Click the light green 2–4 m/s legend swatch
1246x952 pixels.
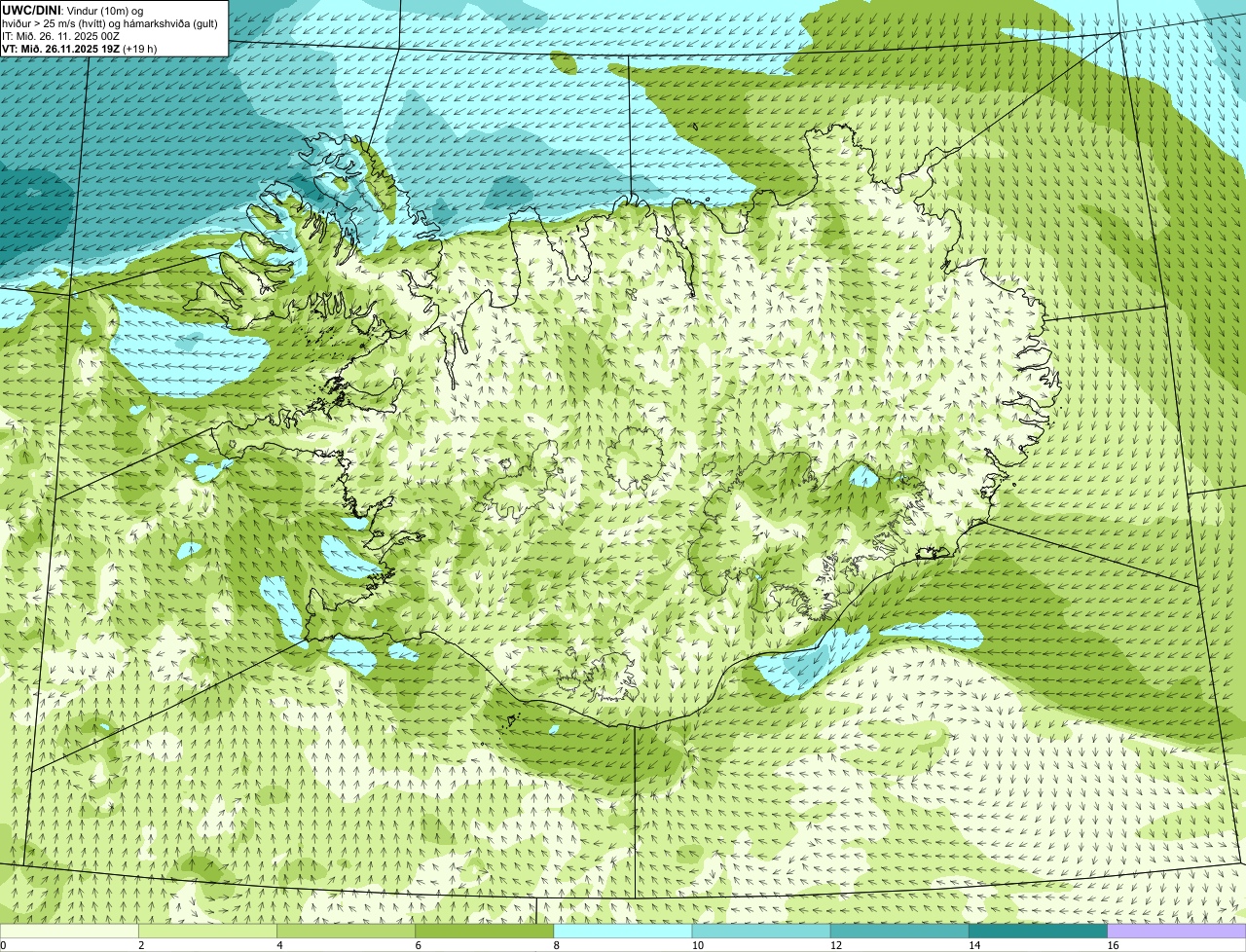point(207,932)
